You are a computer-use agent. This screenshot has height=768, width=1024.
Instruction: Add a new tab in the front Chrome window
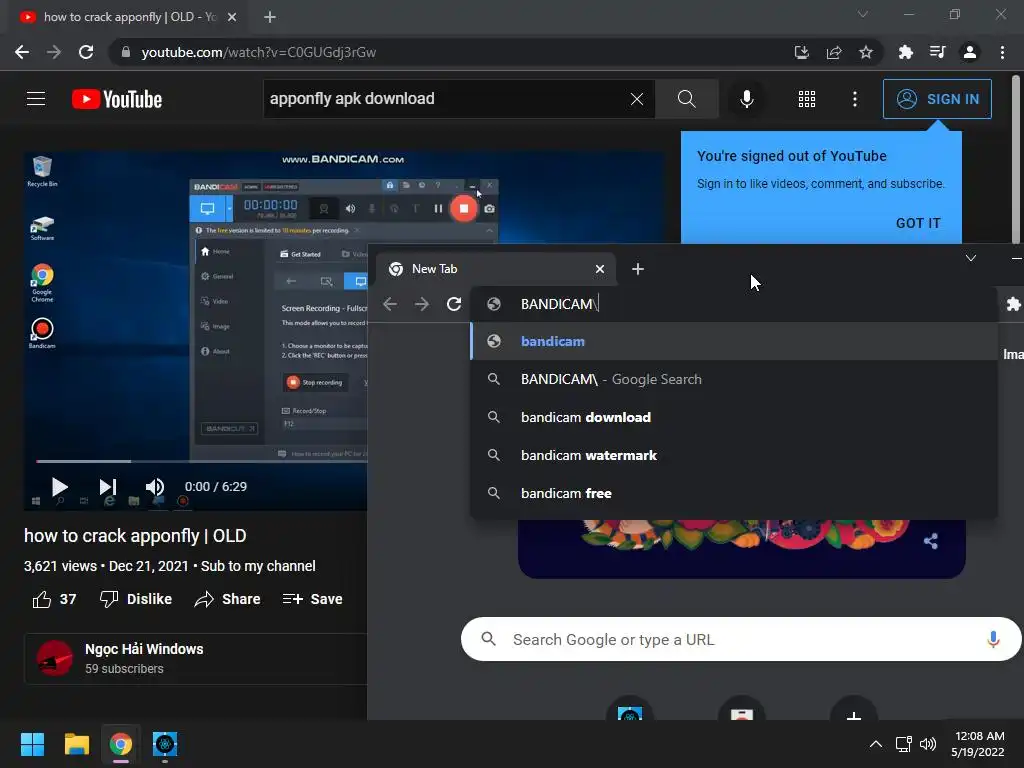tap(638, 269)
